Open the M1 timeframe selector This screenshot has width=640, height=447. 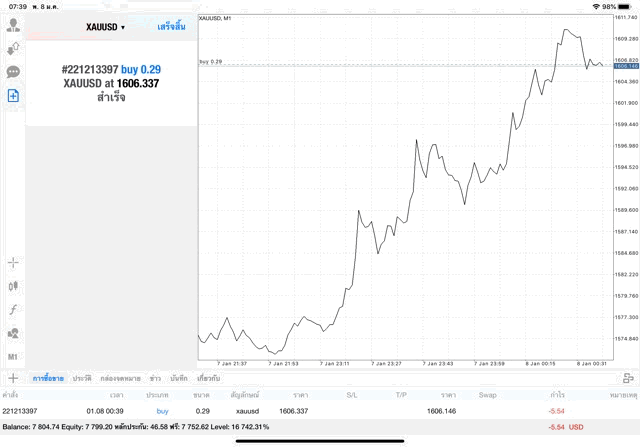13,357
